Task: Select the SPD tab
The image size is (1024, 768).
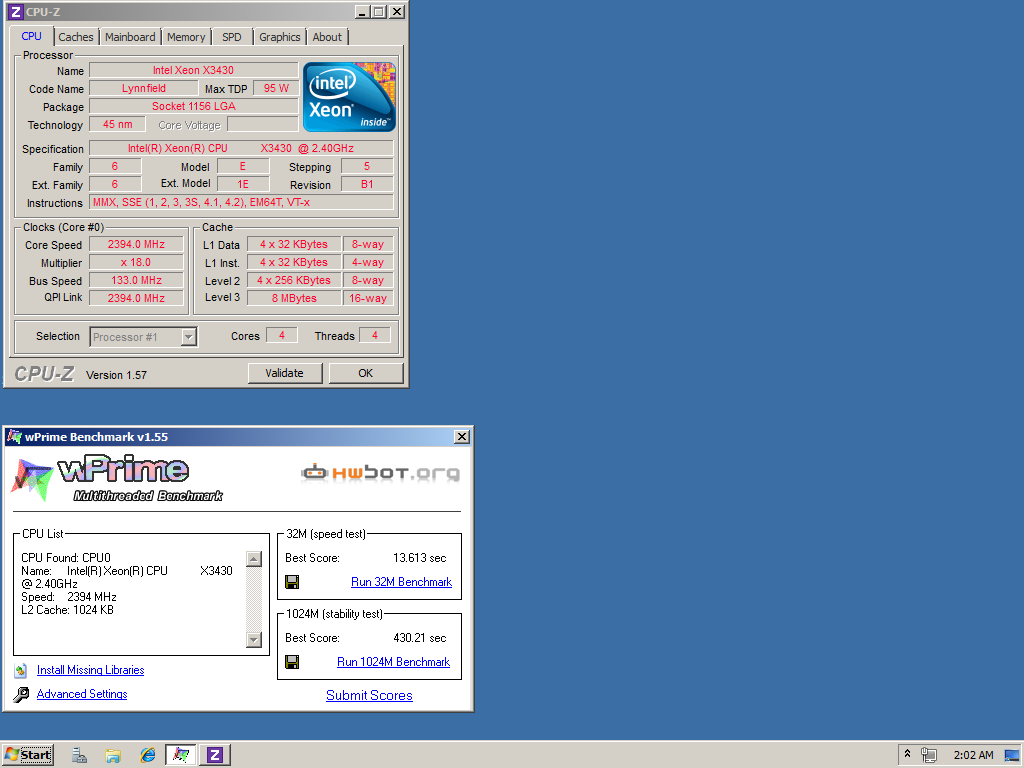Action: (232, 37)
